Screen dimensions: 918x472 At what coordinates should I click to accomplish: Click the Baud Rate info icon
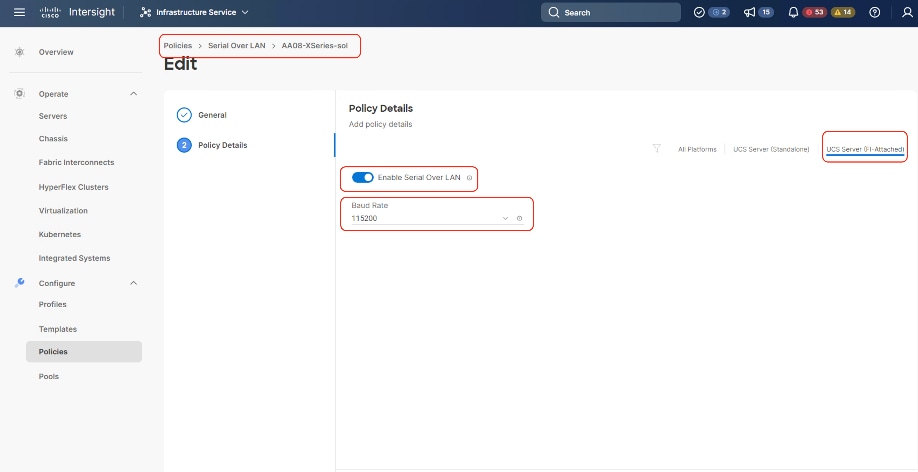pyautogui.click(x=519, y=218)
